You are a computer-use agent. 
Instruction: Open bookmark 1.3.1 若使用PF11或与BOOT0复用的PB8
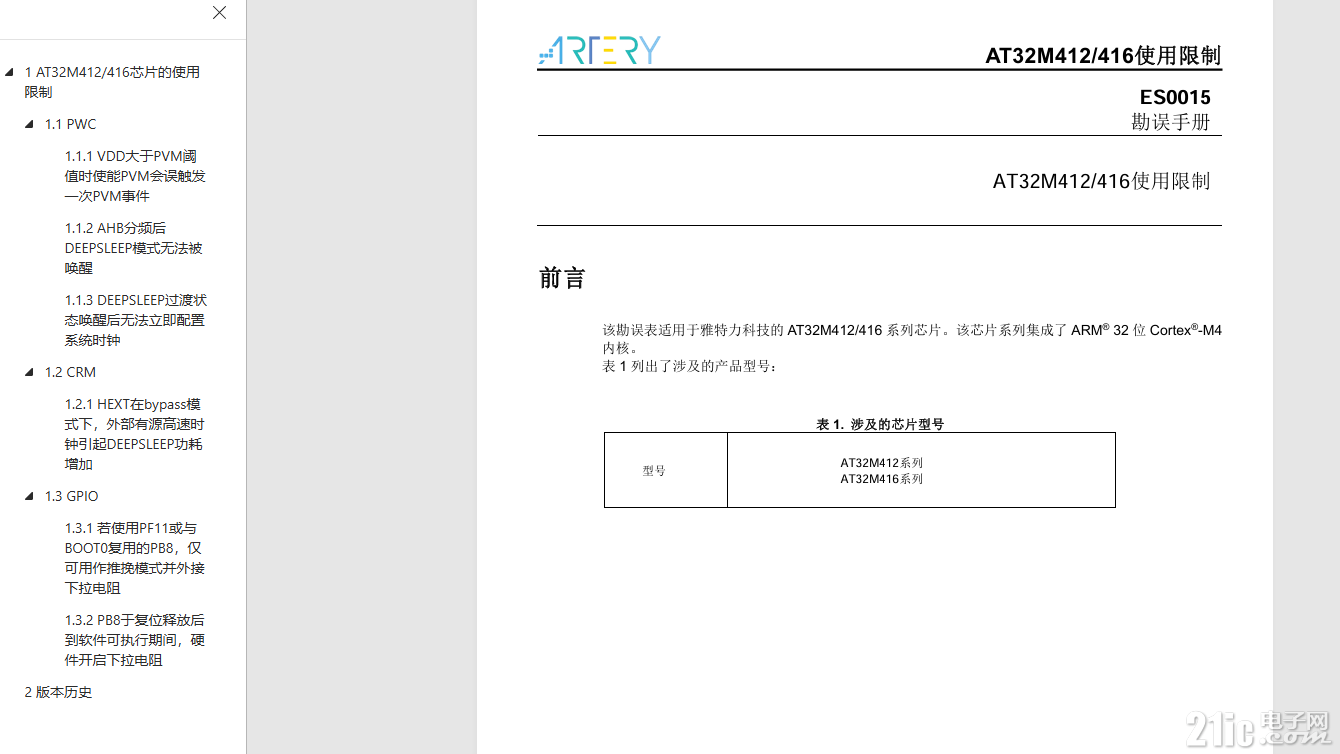[x=135, y=558]
